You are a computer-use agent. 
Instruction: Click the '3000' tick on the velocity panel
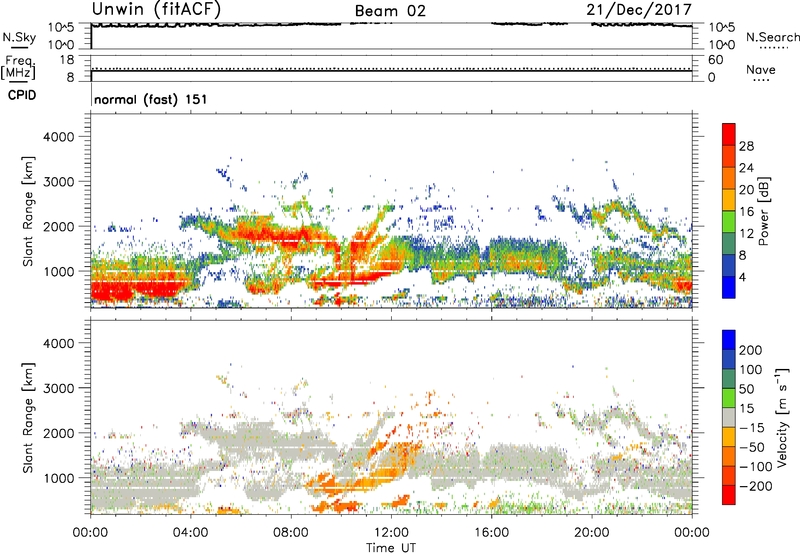pos(58,388)
